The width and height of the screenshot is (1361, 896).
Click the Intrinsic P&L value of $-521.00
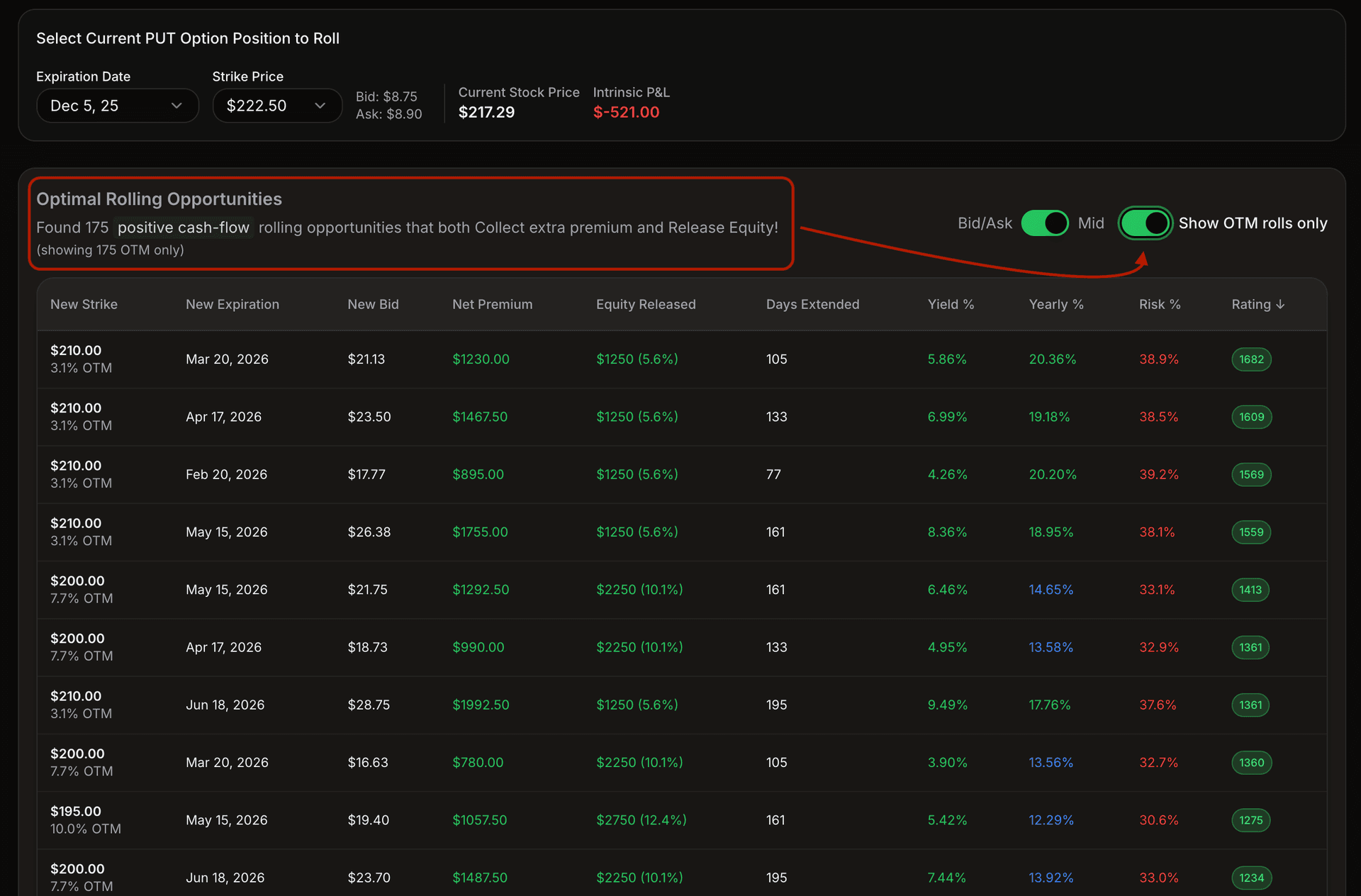pyautogui.click(x=626, y=112)
